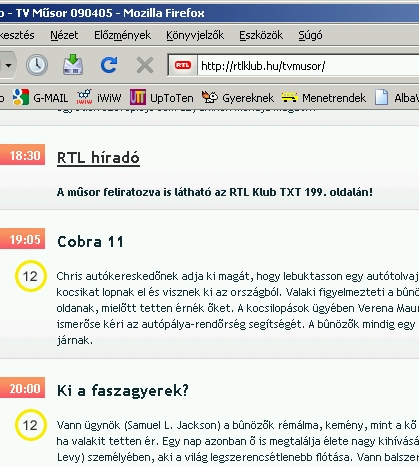Stop loading with the X icon
This screenshot has width=419, height=466.
point(145,65)
